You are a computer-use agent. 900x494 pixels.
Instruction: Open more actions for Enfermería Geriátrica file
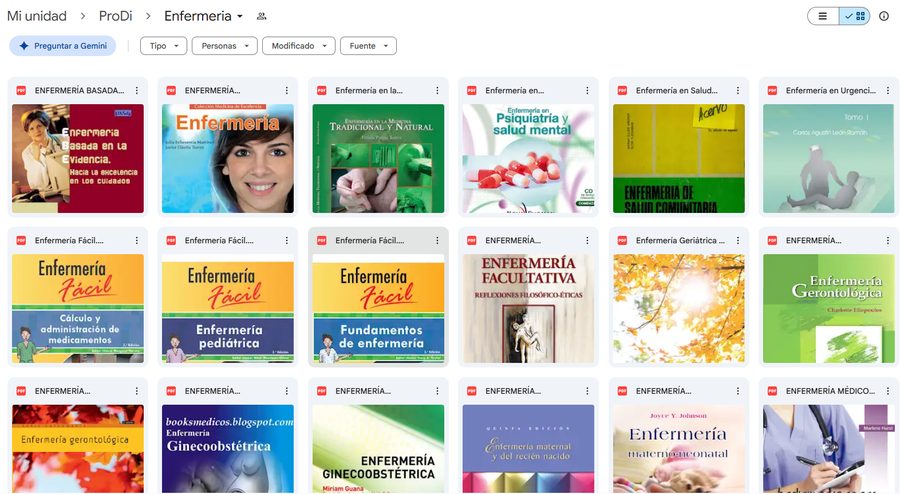738,241
